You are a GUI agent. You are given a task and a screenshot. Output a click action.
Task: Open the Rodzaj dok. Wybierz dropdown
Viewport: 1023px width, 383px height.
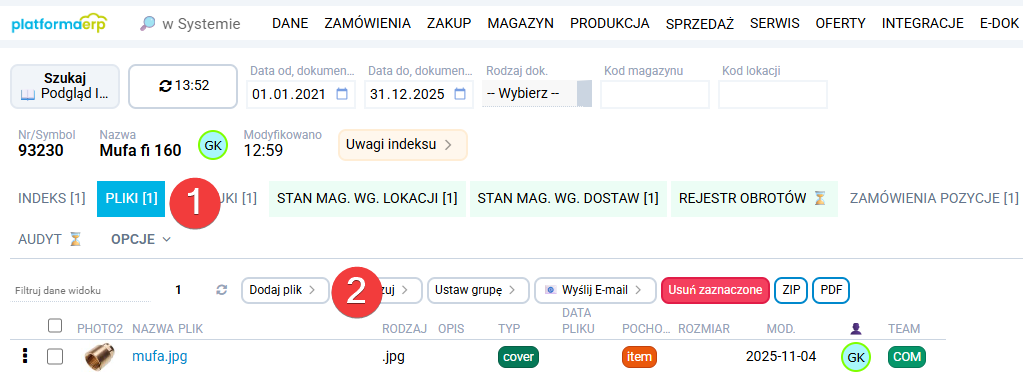(536, 94)
